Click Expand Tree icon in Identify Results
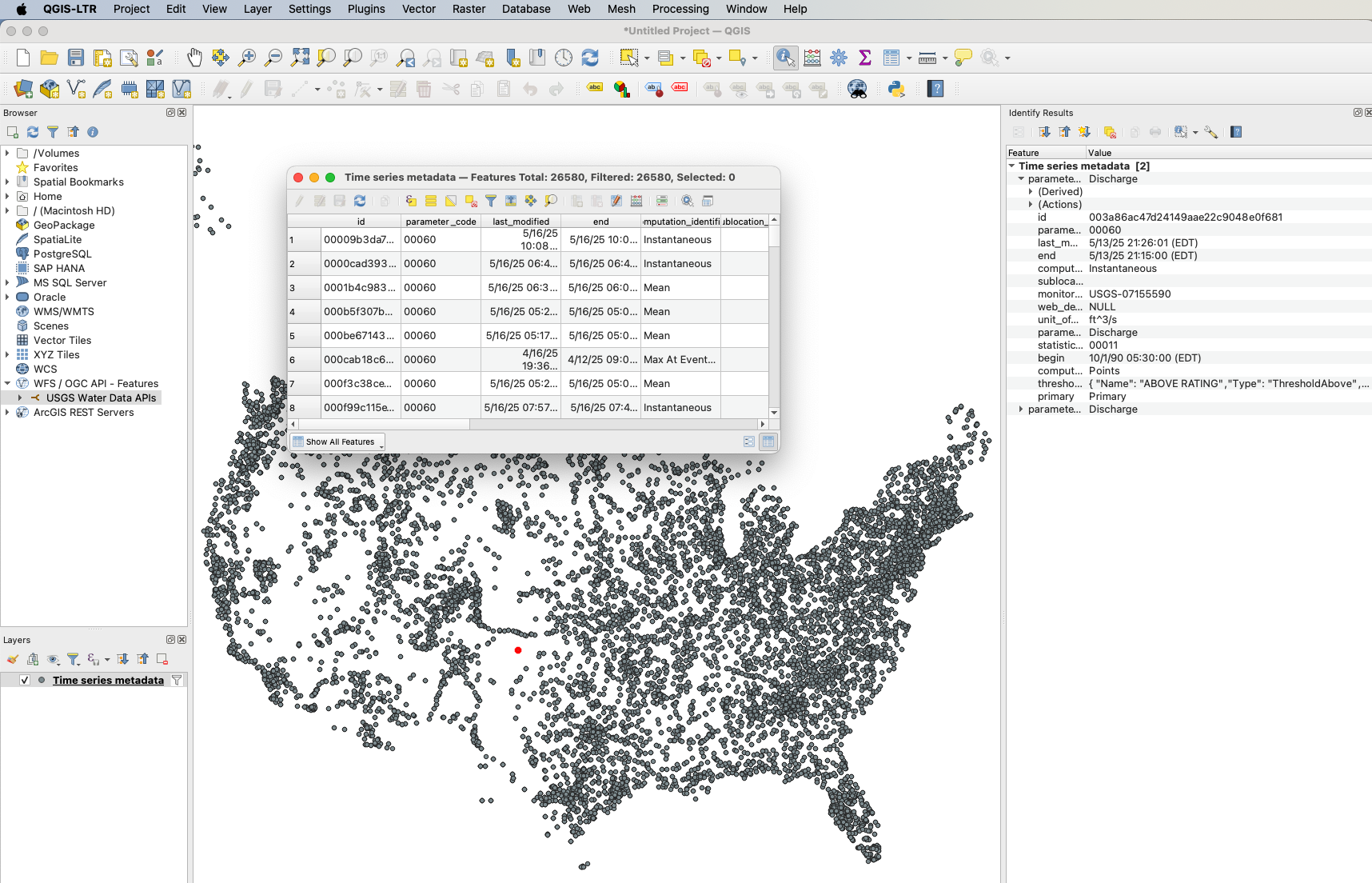Screen dimensions: 1372x883 coord(1045,132)
